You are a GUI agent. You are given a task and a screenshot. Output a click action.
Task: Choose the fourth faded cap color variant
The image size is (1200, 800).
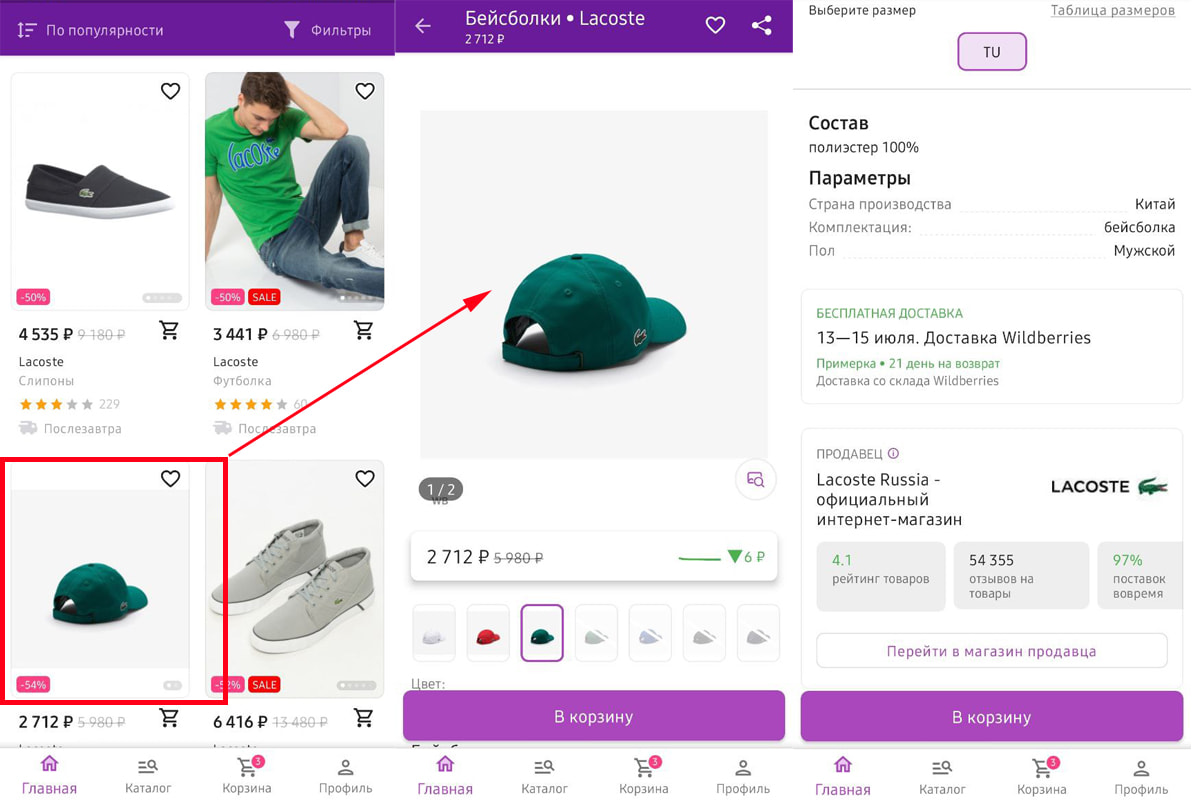(x=596, y=633)
